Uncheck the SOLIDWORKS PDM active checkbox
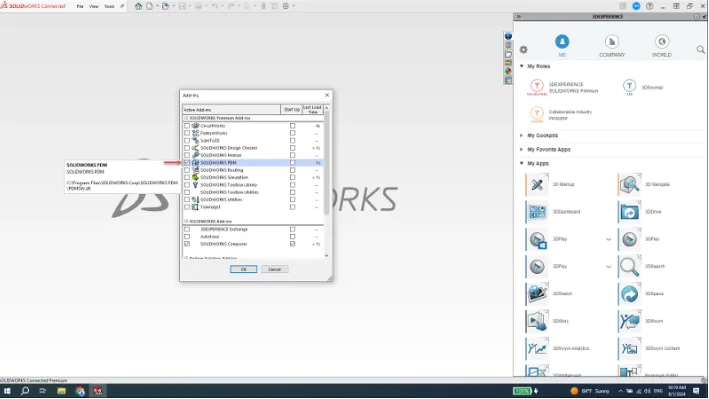This screenshot has width=709, height=399. coord(187,162)
